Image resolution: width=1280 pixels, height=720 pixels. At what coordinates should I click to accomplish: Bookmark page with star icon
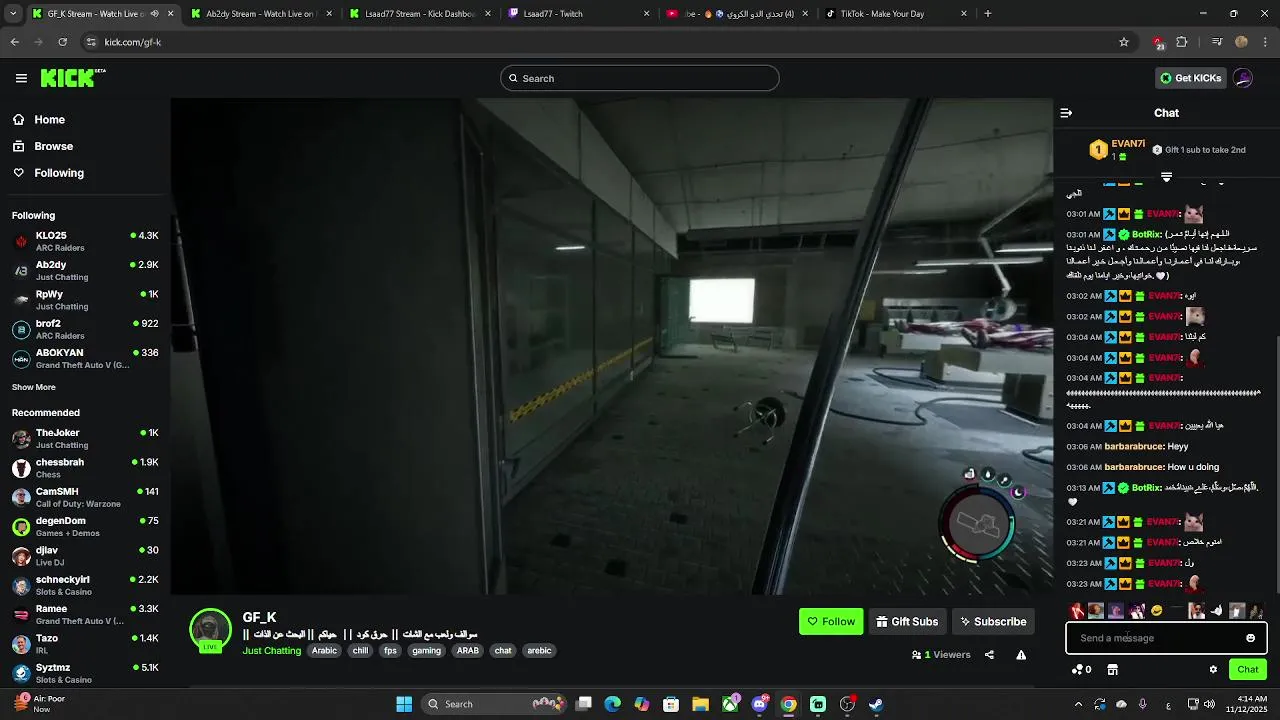(1124, 42)
